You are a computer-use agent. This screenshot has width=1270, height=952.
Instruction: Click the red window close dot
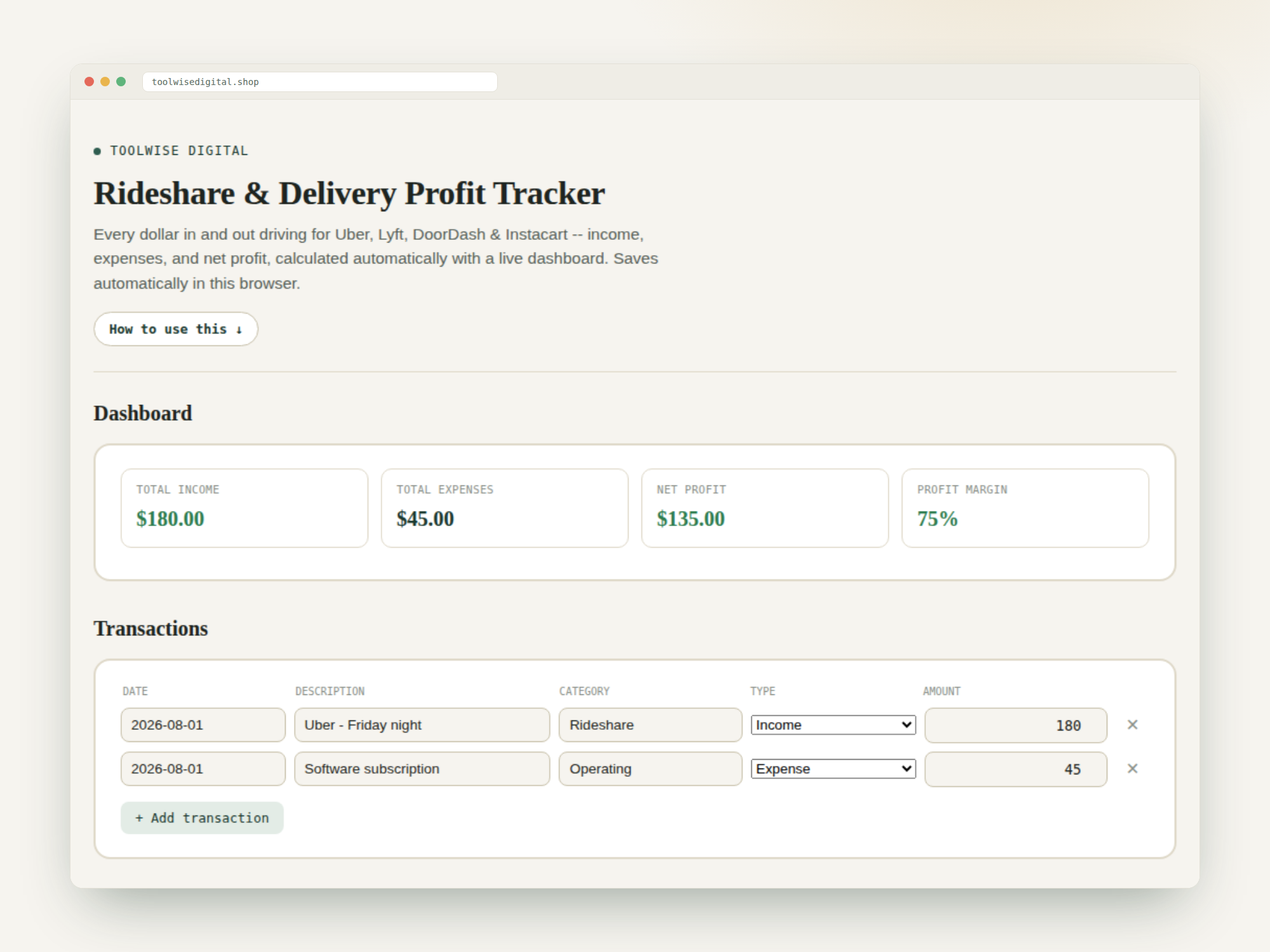coord(90,82)
